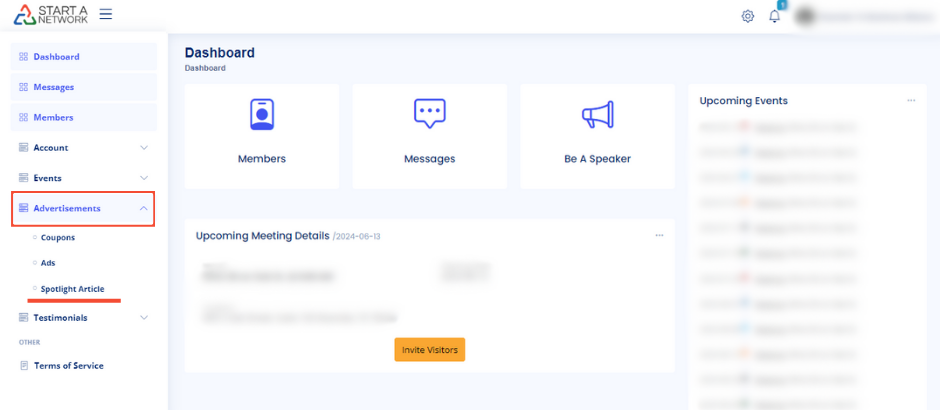940x410 pixels.
Task: Open Upcoming Meeting Details three-dot menu
Action: (x=659, y=236)
